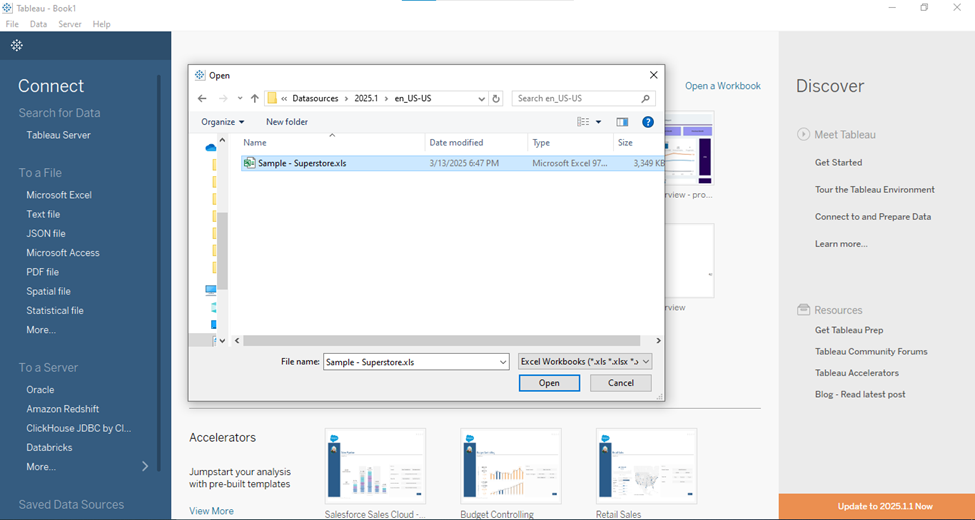Viewport: 975px width, 520px height.
Task: Open the Data menu
Action: [38, 24]
